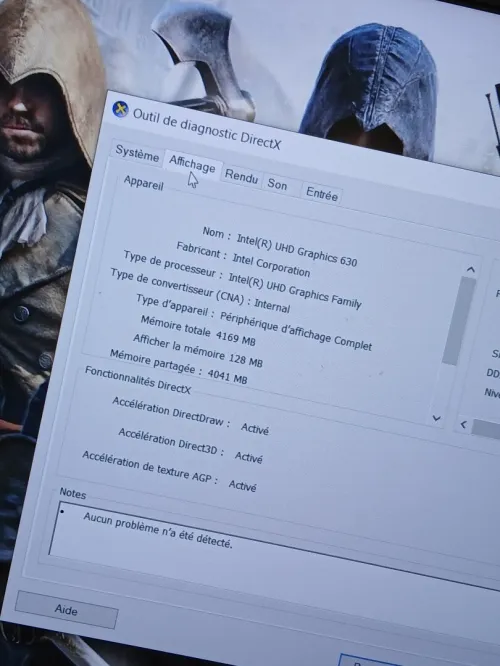The width and height of the screenshot is (500, 666).
Task: Open the Entrée tab
Action: click(x=322, y=194)
